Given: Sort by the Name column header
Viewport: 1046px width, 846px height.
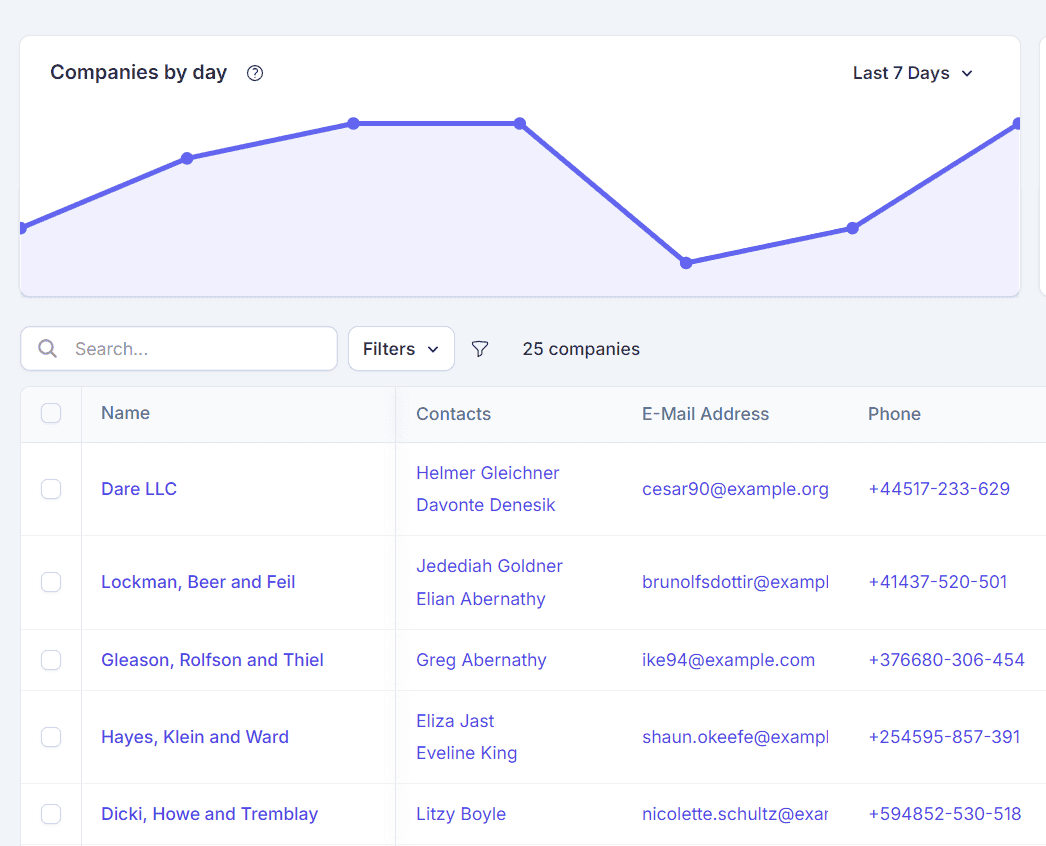Looking at the screenshot, I should pyautogui.click(x=126, y=414).
